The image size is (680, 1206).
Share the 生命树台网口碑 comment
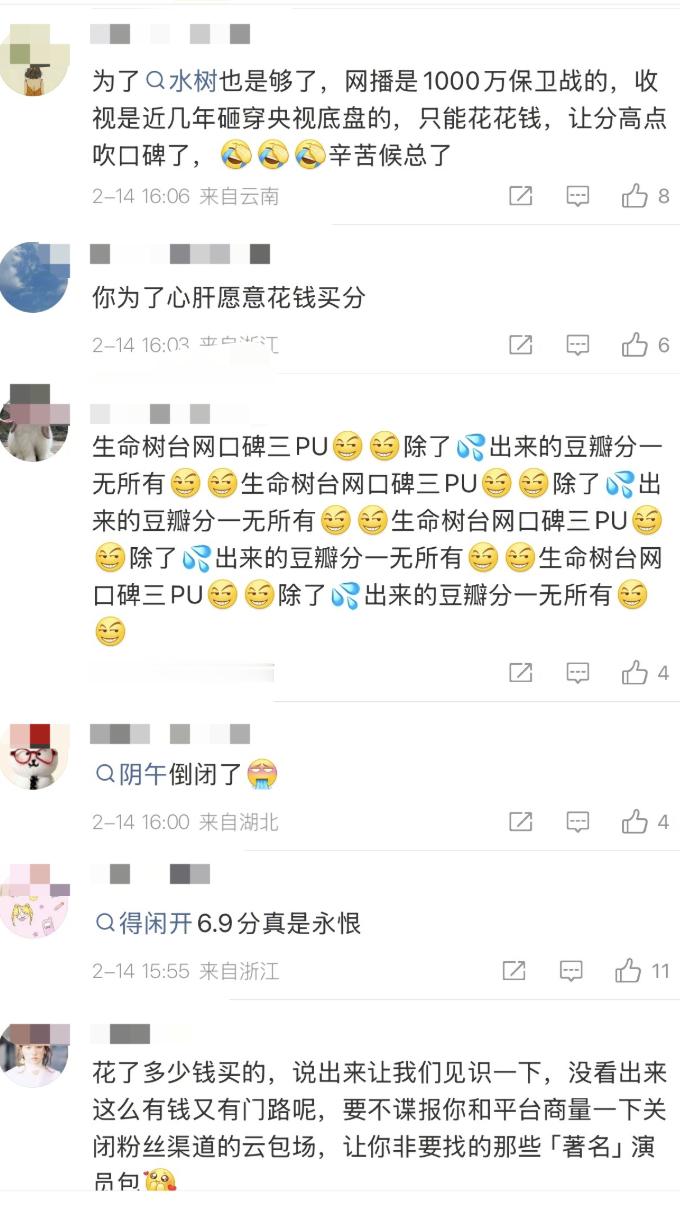(520, 673)
